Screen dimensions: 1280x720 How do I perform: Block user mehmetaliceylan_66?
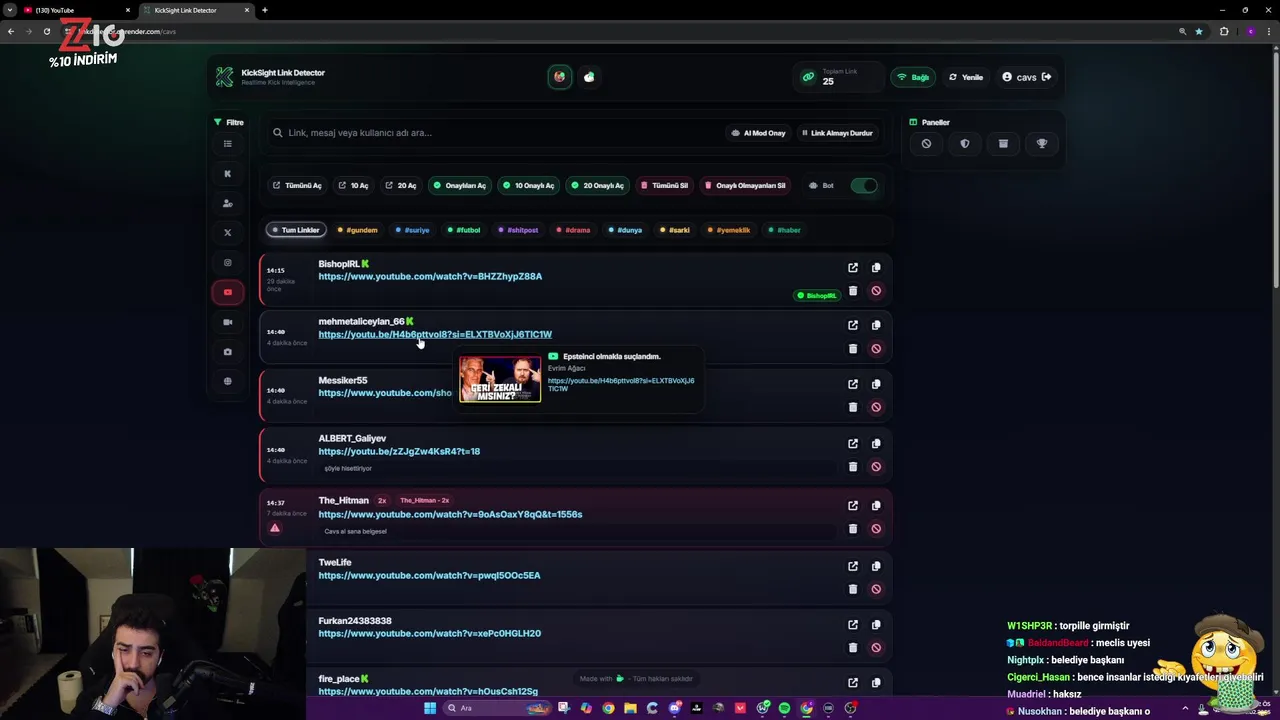pyautogui.click(x=876, y=349)
